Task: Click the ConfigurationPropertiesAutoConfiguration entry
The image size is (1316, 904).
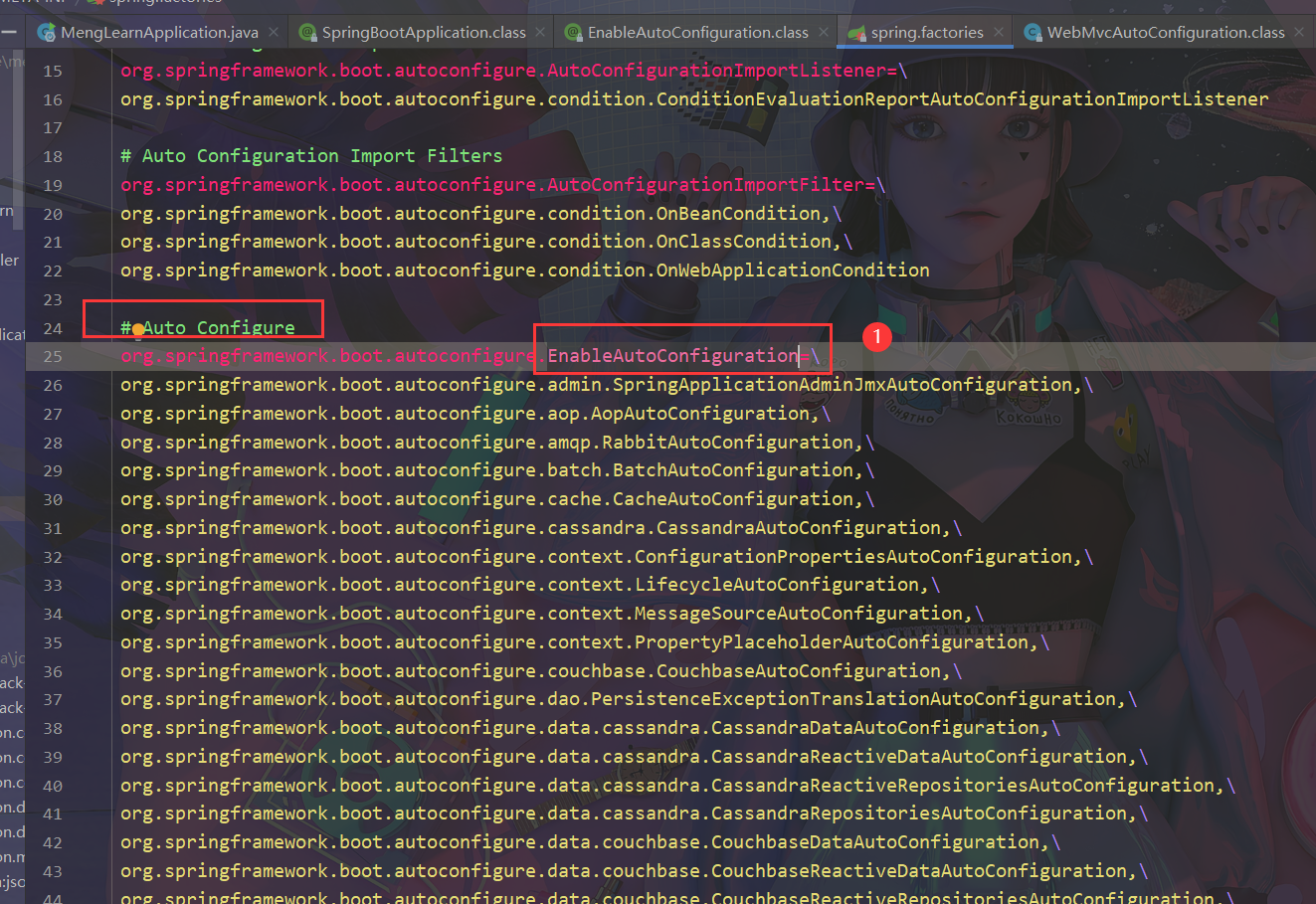Action: click(x=853, y=557)
